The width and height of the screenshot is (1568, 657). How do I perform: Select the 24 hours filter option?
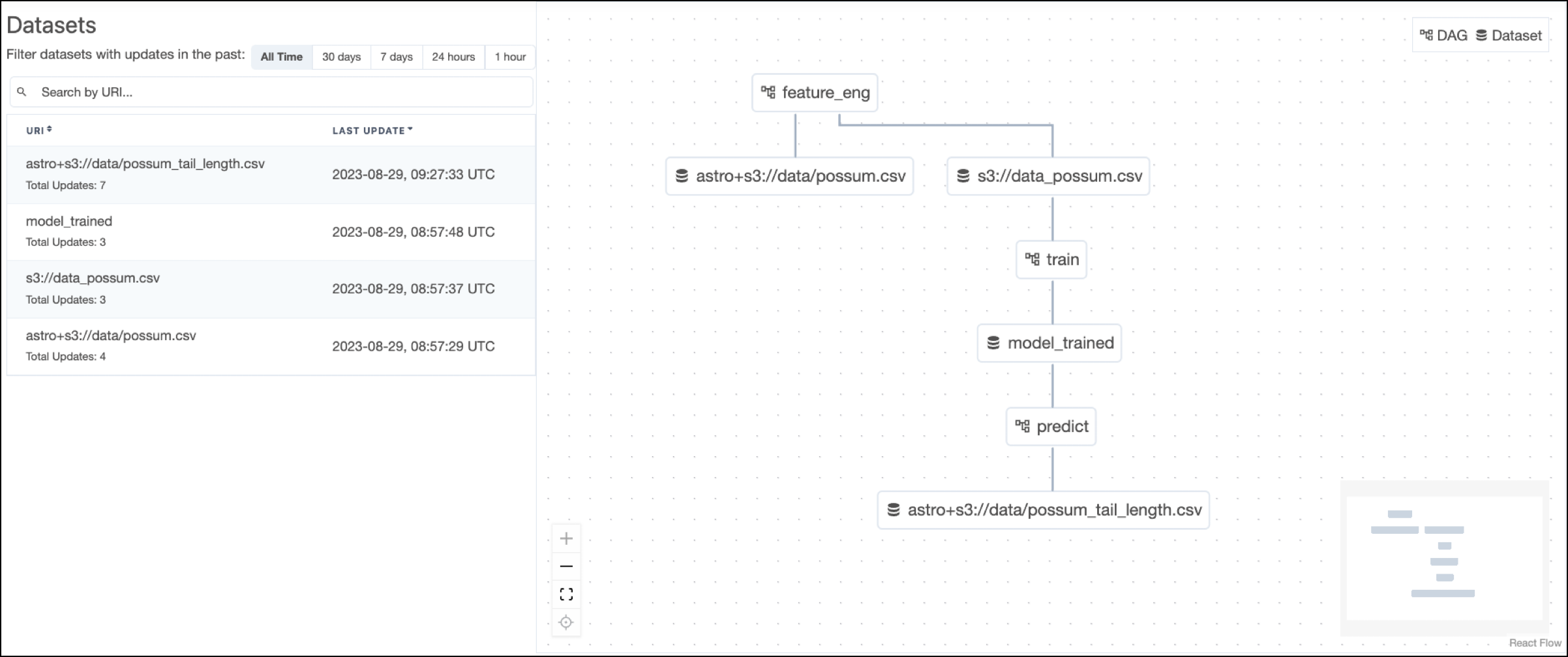453,57
